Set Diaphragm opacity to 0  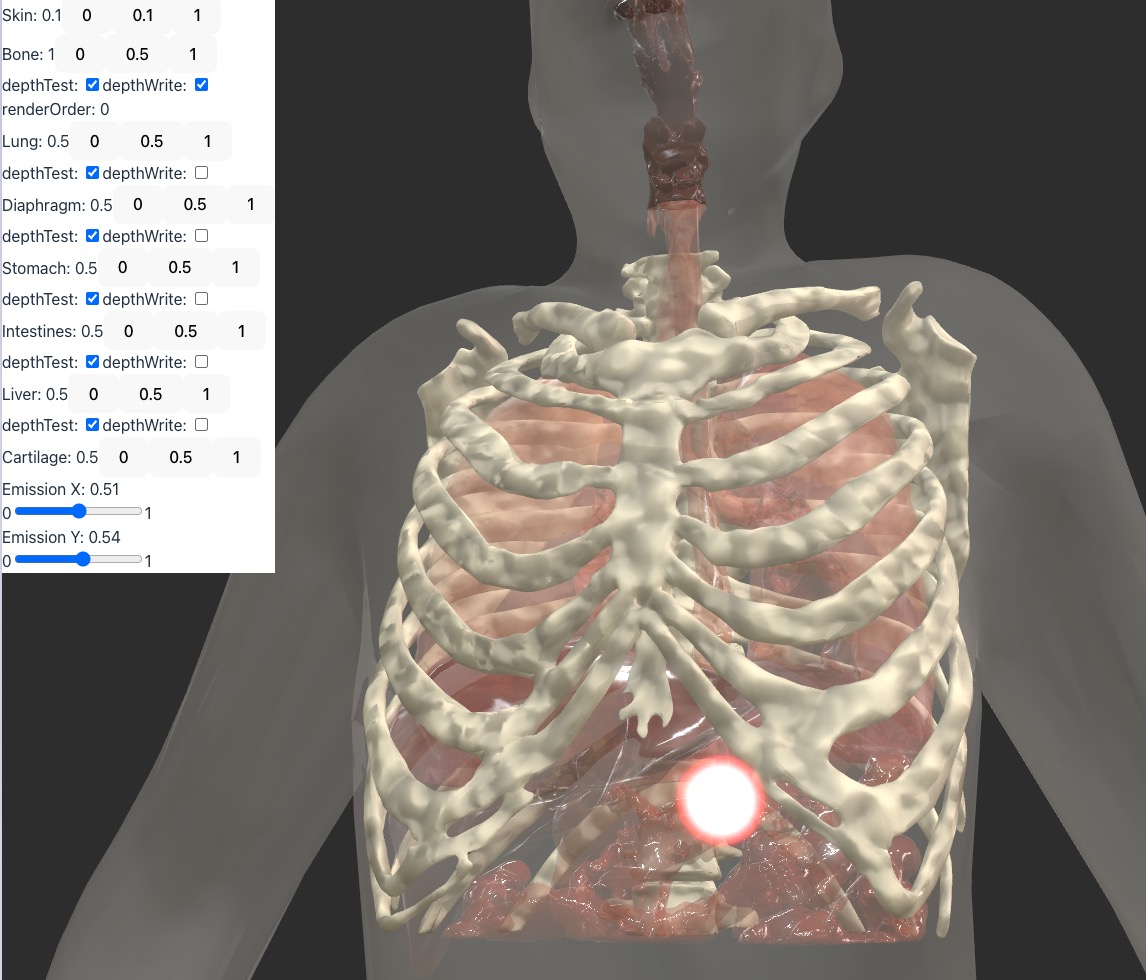137,204
